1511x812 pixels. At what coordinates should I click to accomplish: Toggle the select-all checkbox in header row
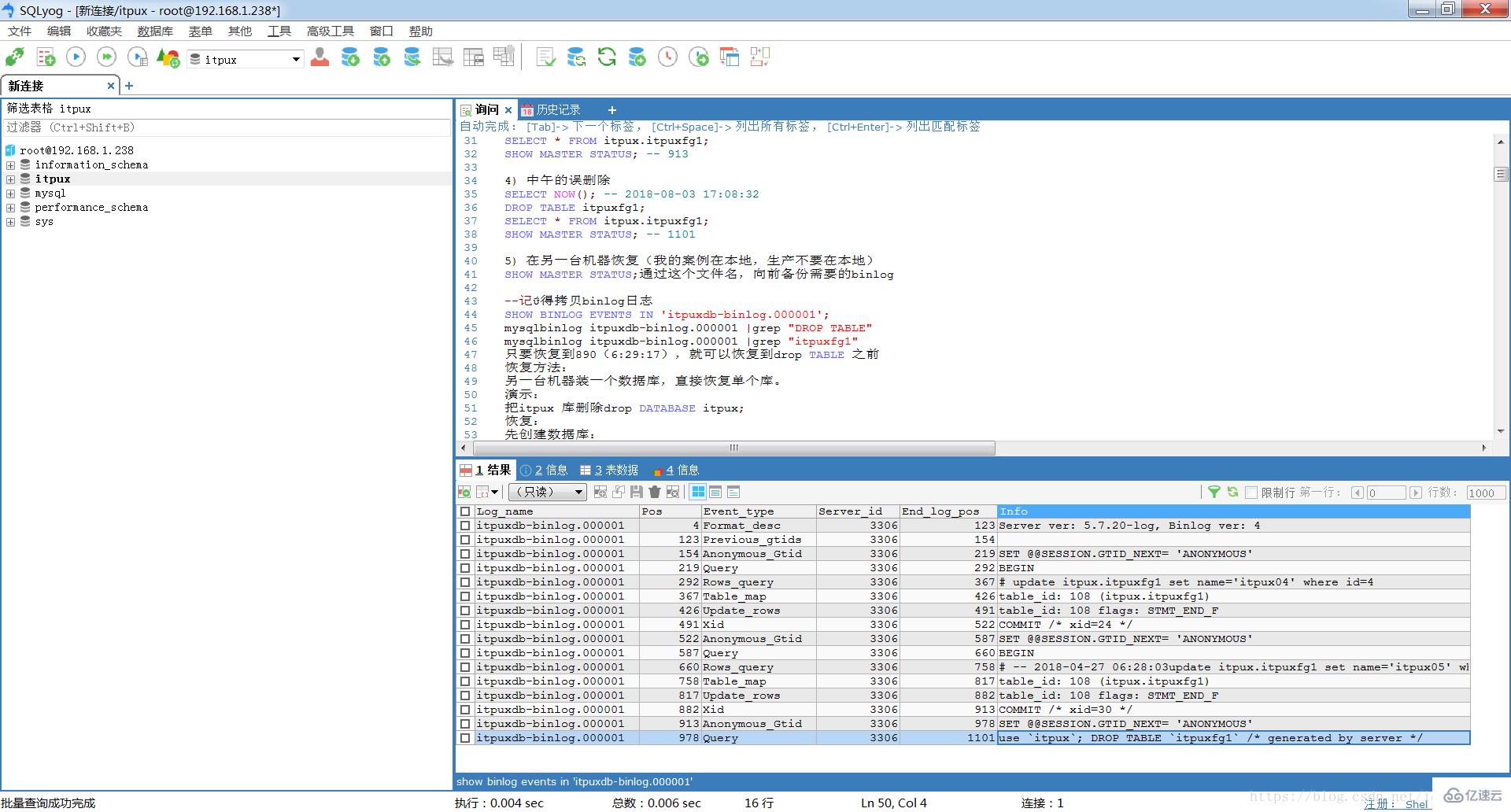(465, 511)
